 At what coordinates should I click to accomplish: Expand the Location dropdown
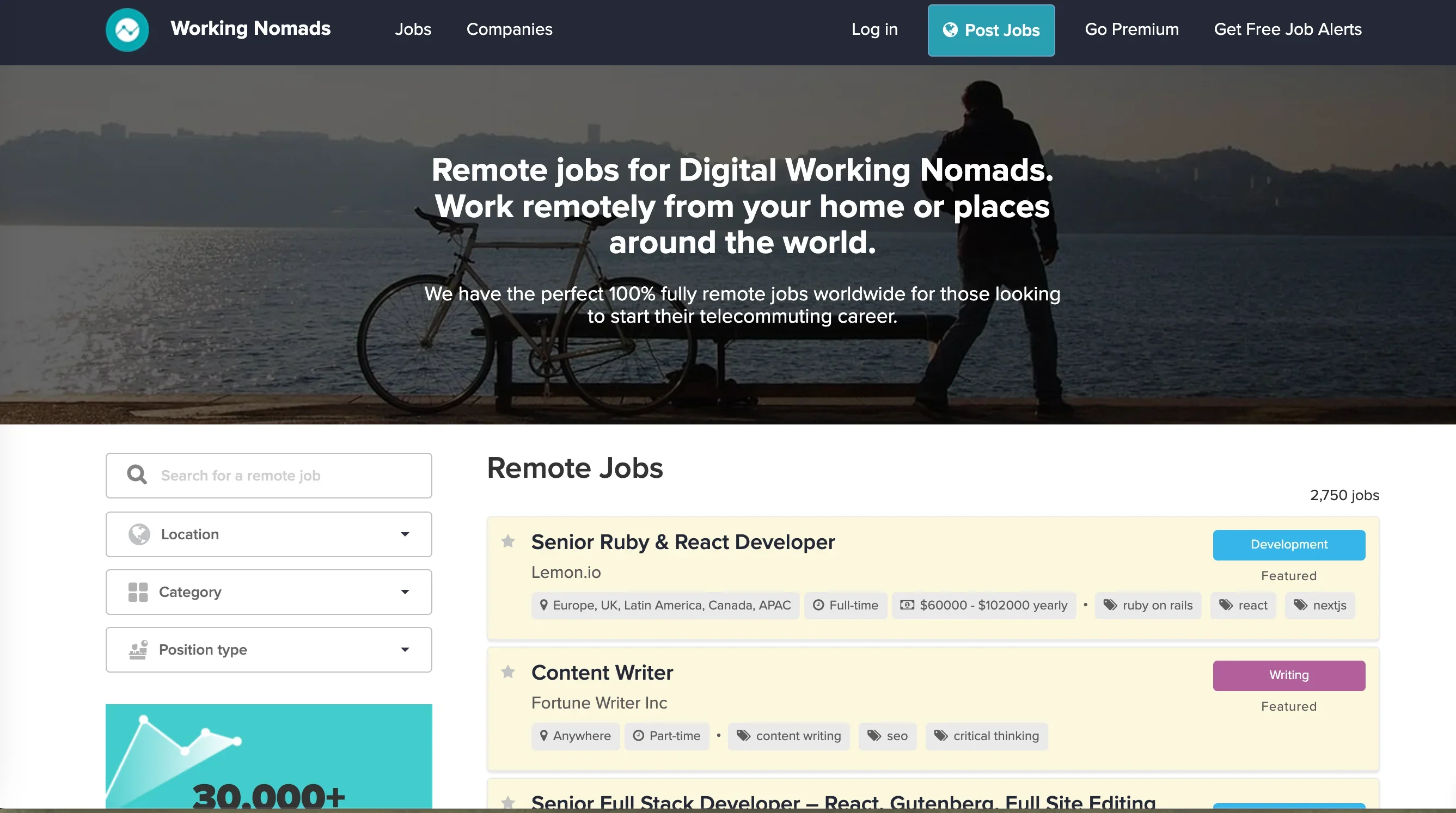click(x=405, y=534)
